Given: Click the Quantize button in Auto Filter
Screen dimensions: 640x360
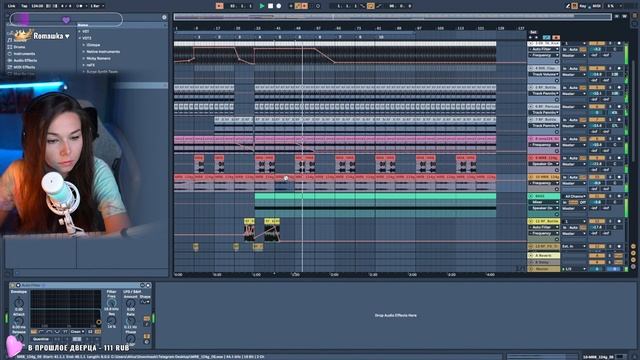Looking at the screenshot, I should [x=40, y=339].
